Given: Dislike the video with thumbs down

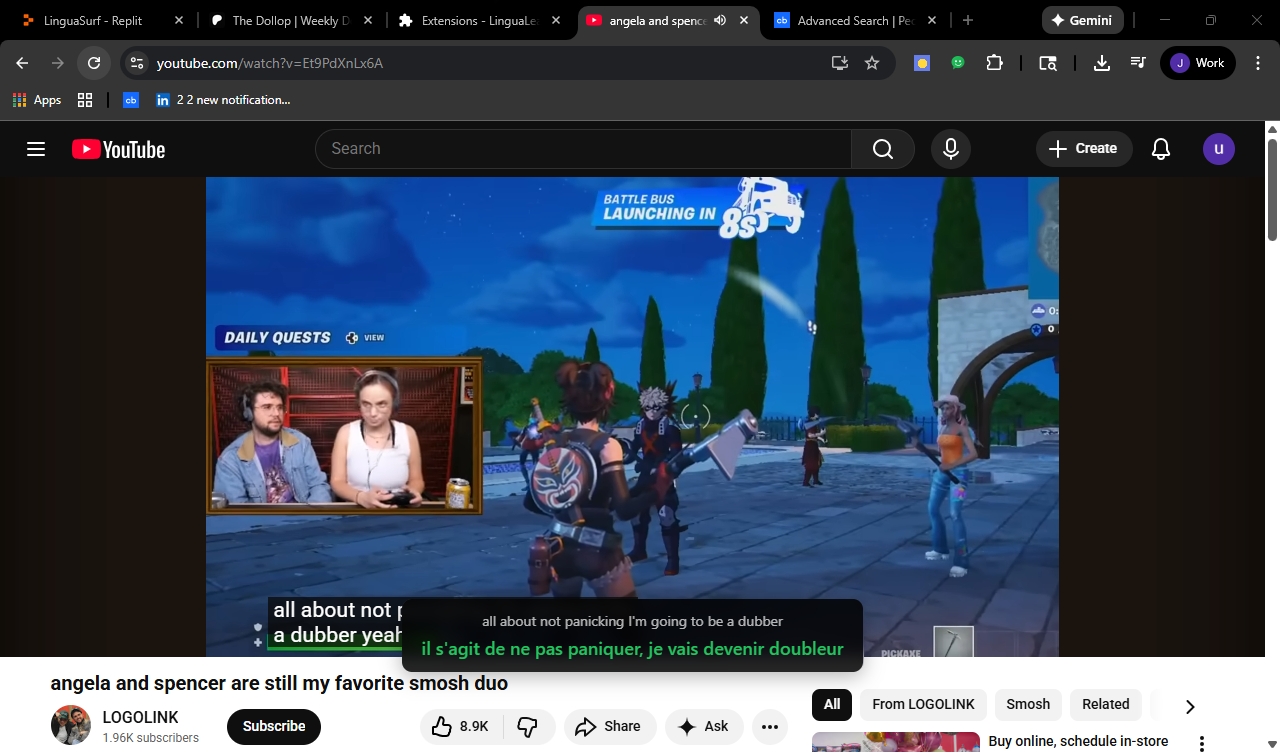Looking at the screenshot, I should pyautogui.click(x=528, y=727).
